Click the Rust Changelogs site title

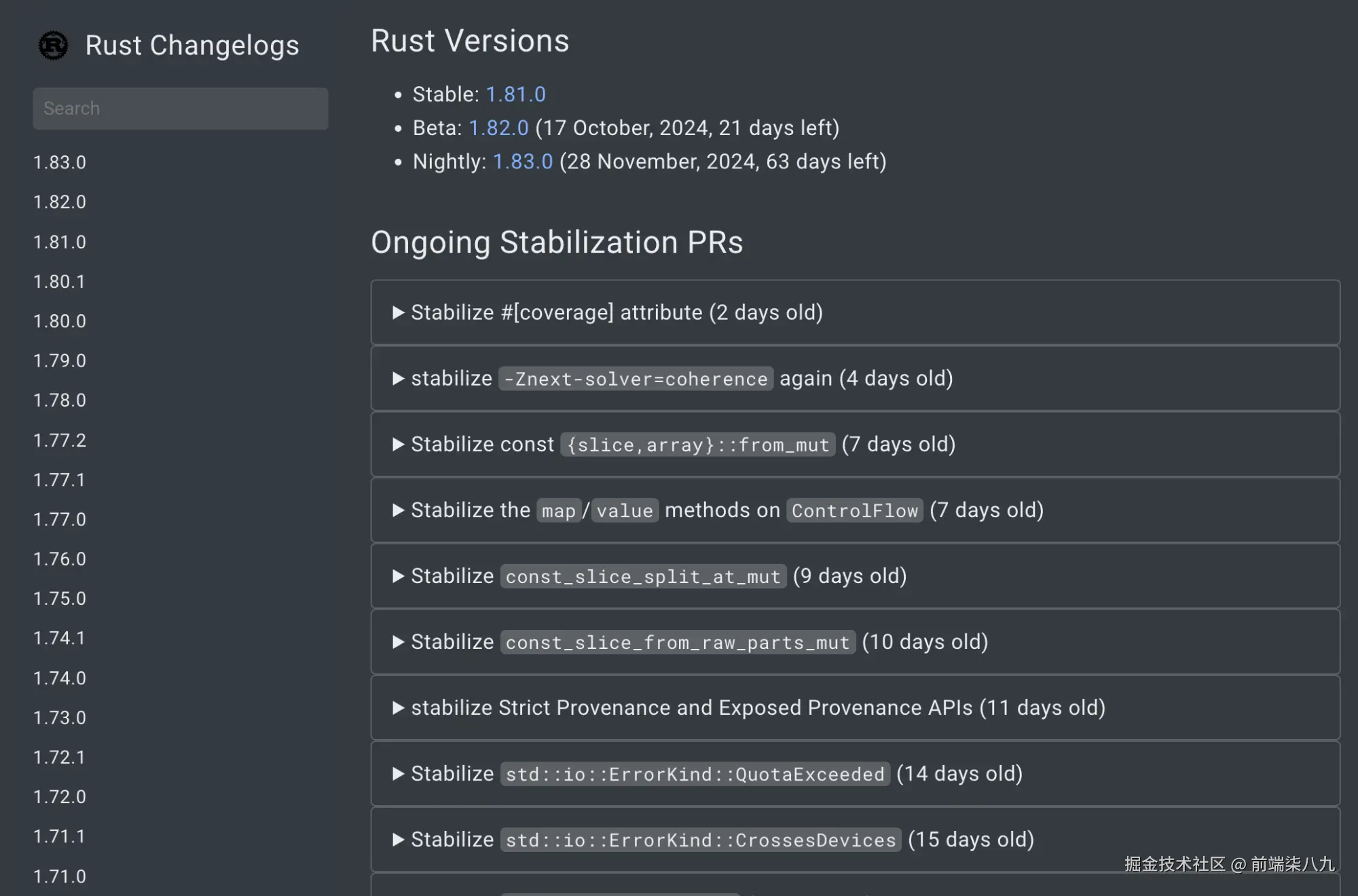pyautogui.click(x=191, y=45)
